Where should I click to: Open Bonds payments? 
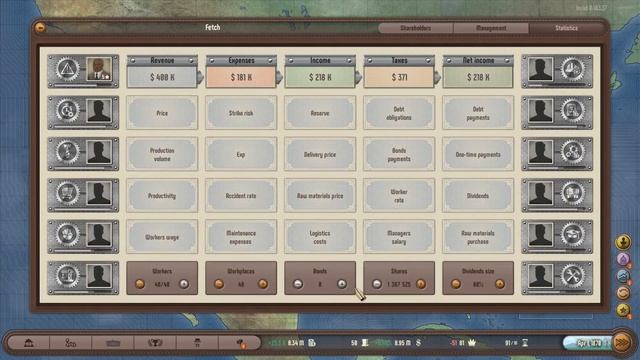[x=399, y=154]
